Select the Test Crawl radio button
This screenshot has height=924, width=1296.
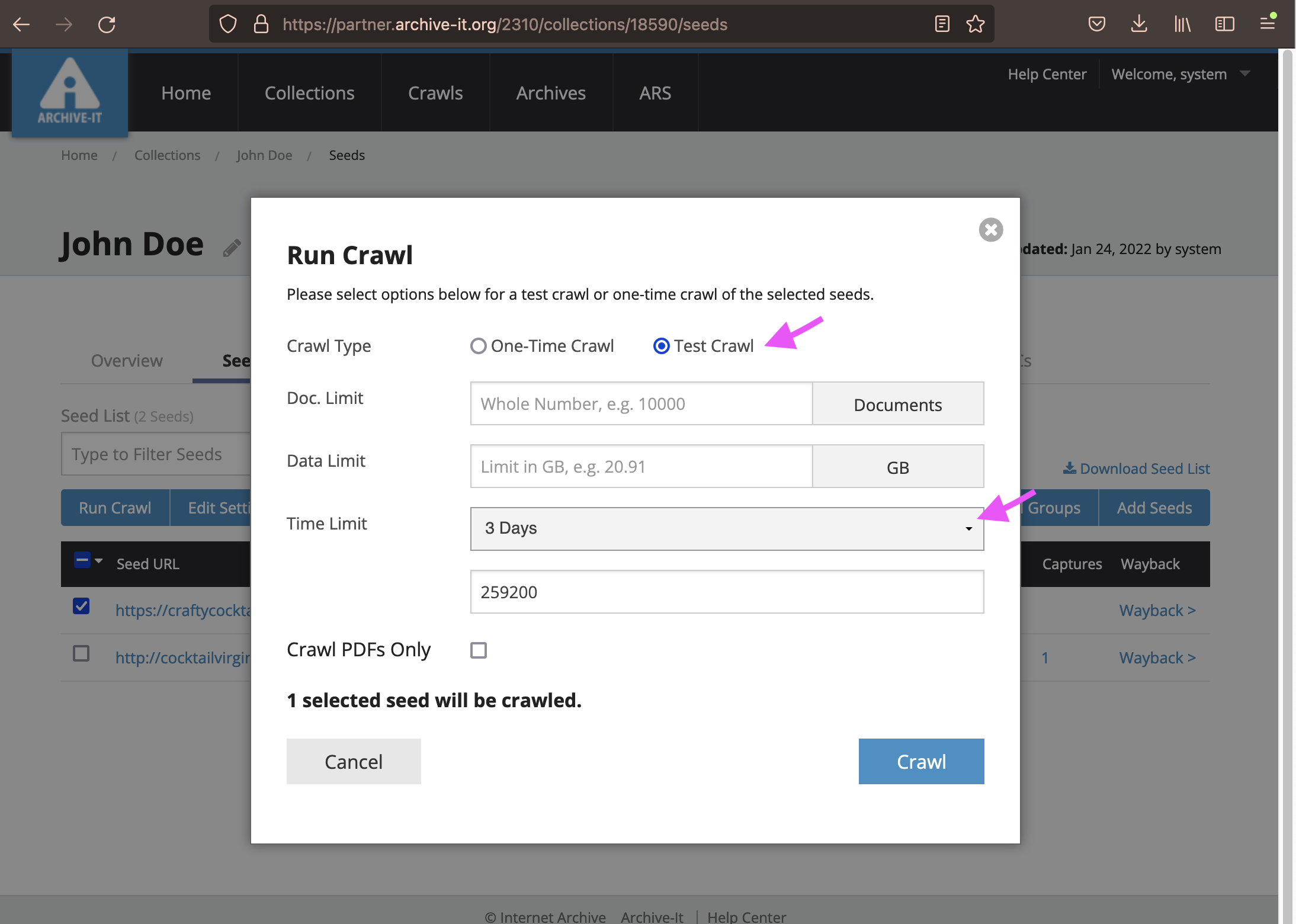point(661,346)
